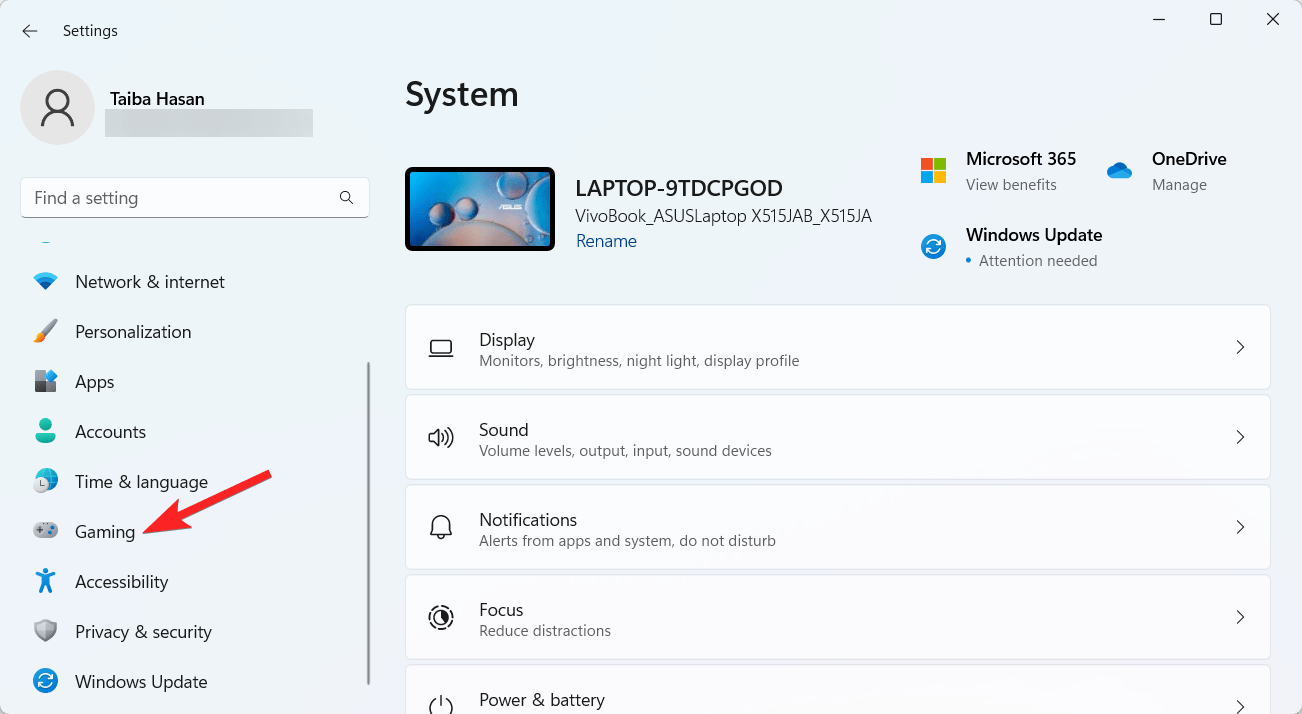Expand the Notifications row chevron
This screenshot has width=1302, height=714.
(x=1240, y=527)
